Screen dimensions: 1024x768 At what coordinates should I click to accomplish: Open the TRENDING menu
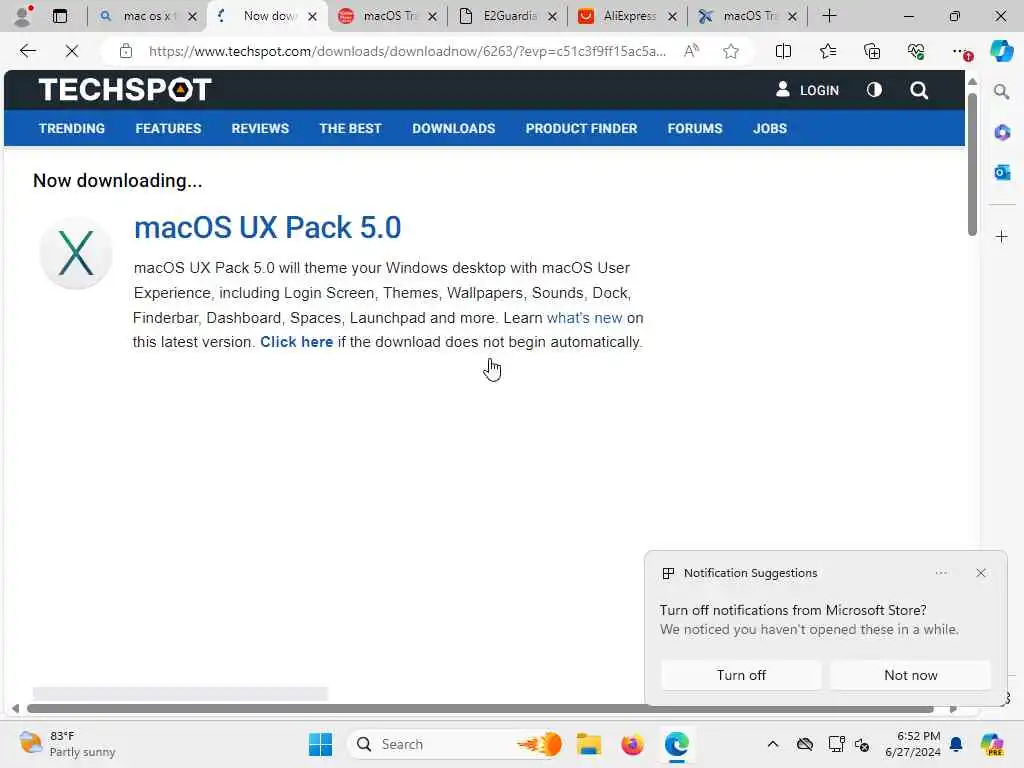(x=72, y=128)
